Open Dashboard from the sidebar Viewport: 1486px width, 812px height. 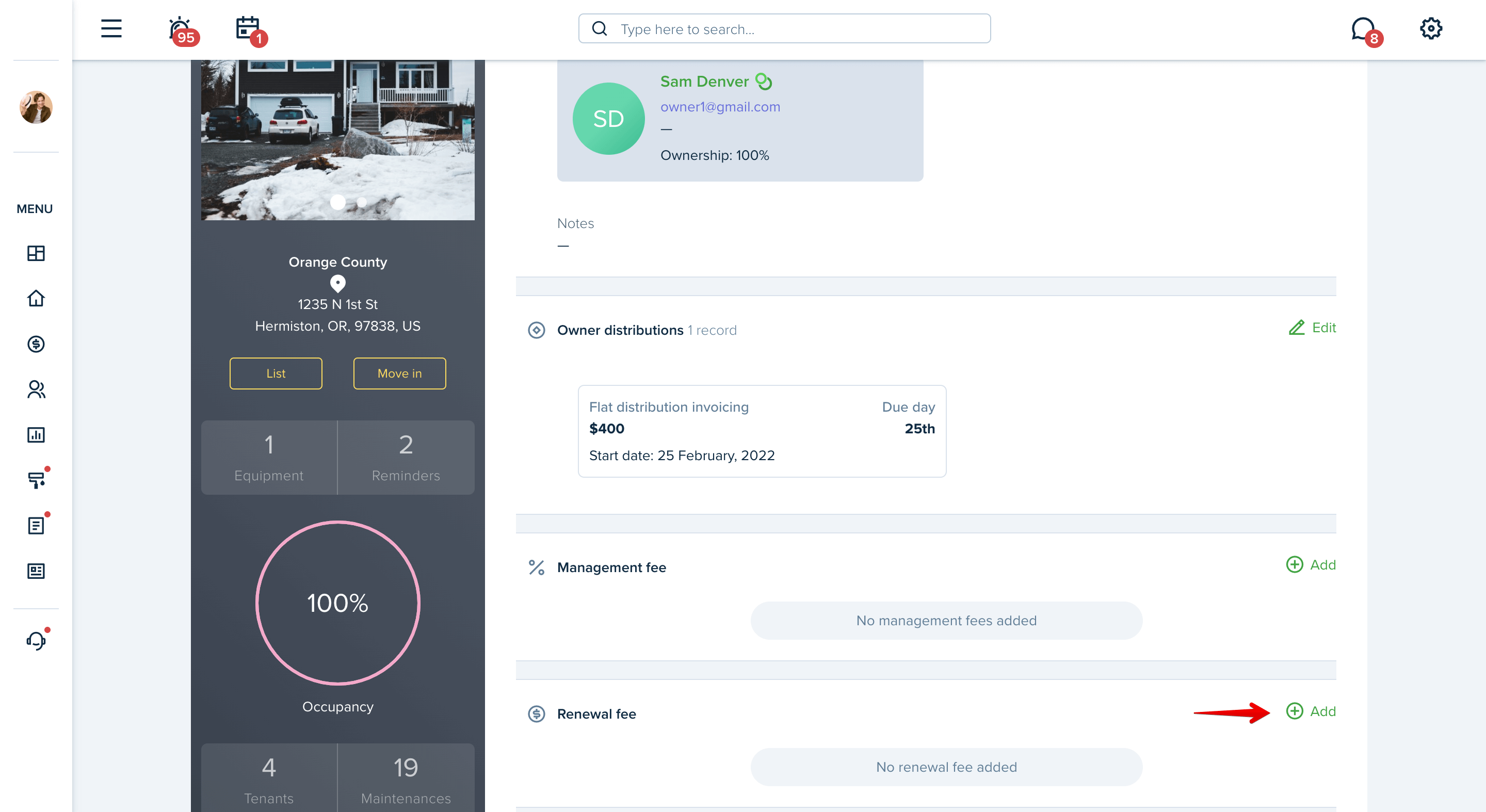coord(36,253)
